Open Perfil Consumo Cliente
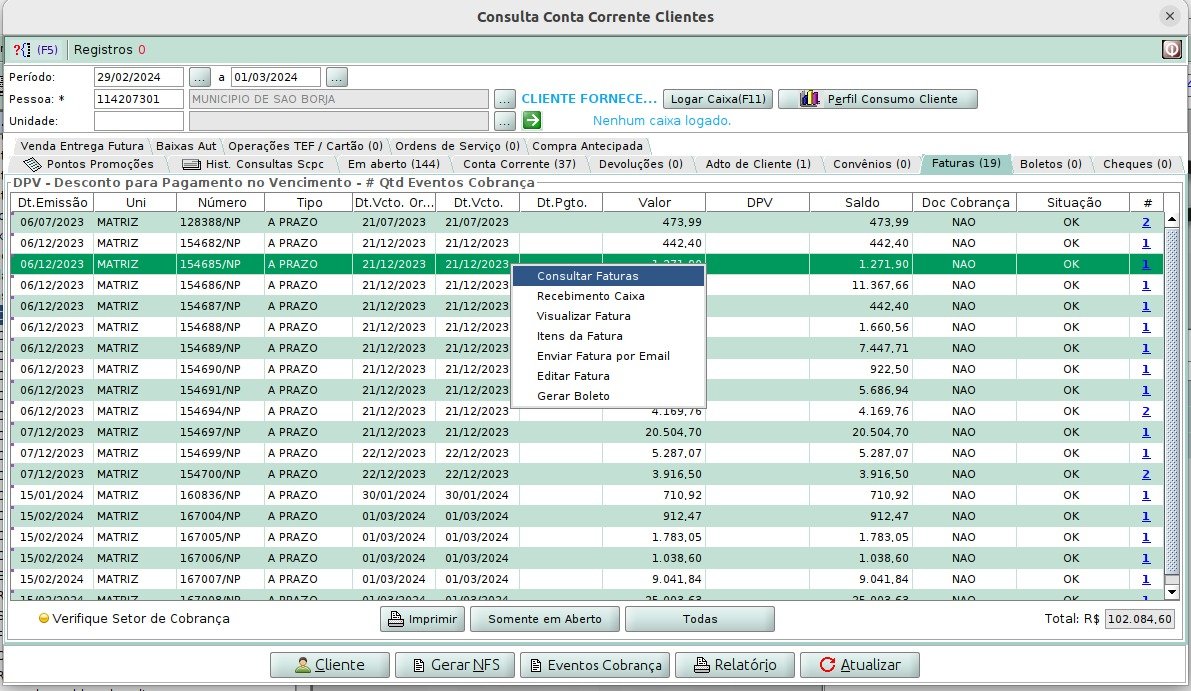Screen dimensions: 1191x691 click(x=877, y=99)
